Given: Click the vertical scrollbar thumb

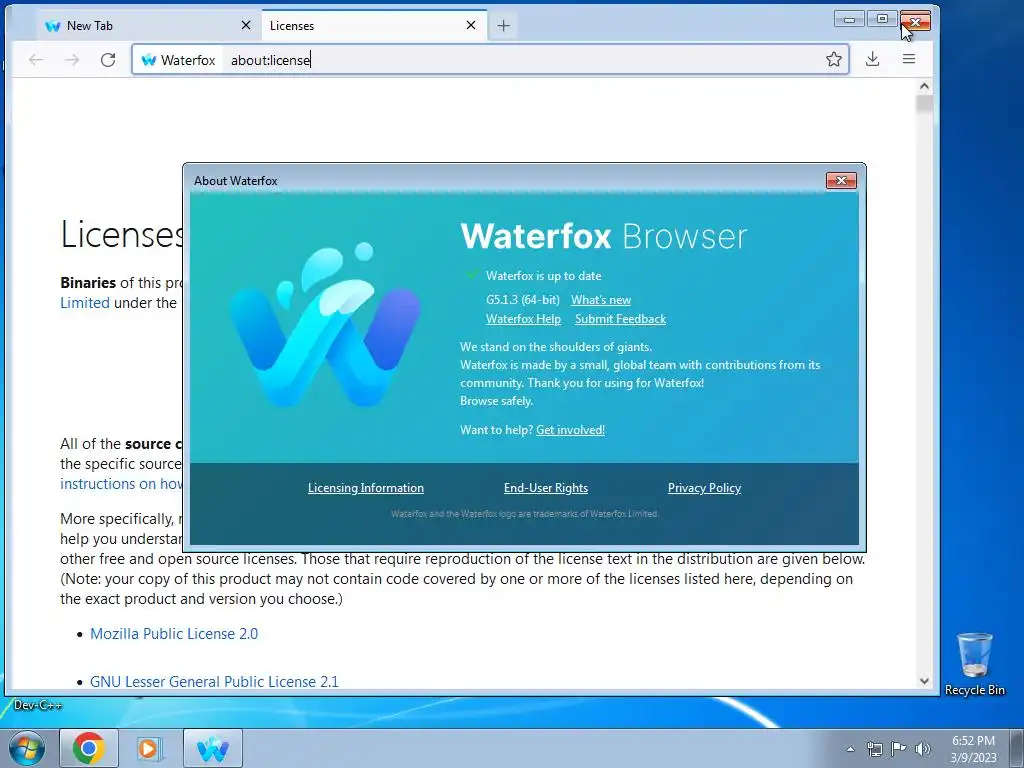Looking at the screenshot, I should 924,103.
